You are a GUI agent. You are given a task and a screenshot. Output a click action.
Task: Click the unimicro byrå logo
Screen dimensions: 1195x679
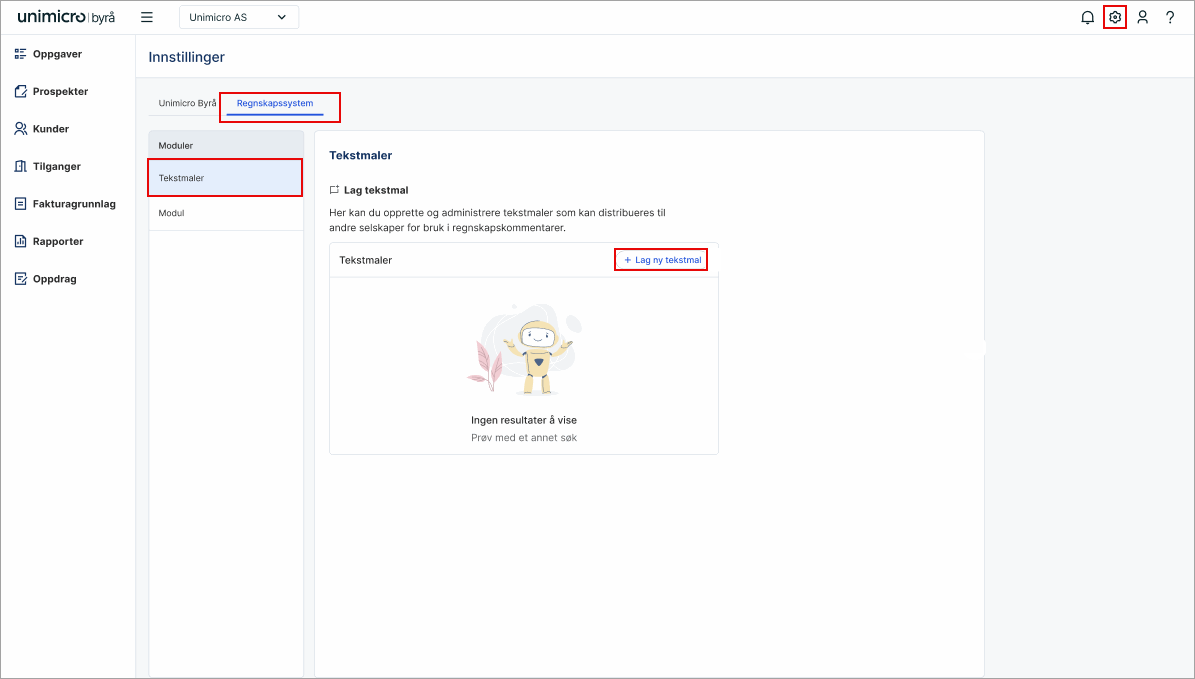tap(66, 17)
